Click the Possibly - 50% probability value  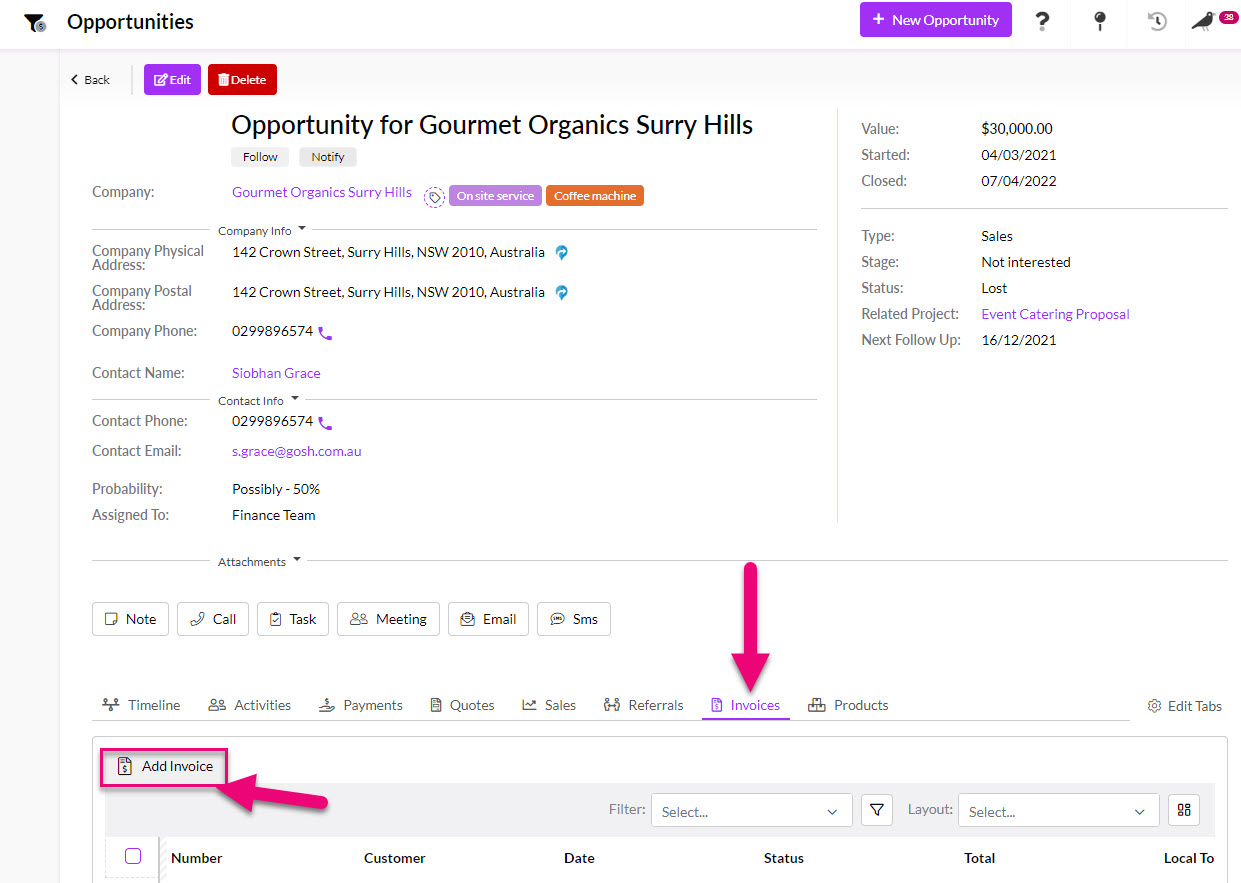[276, 489]
